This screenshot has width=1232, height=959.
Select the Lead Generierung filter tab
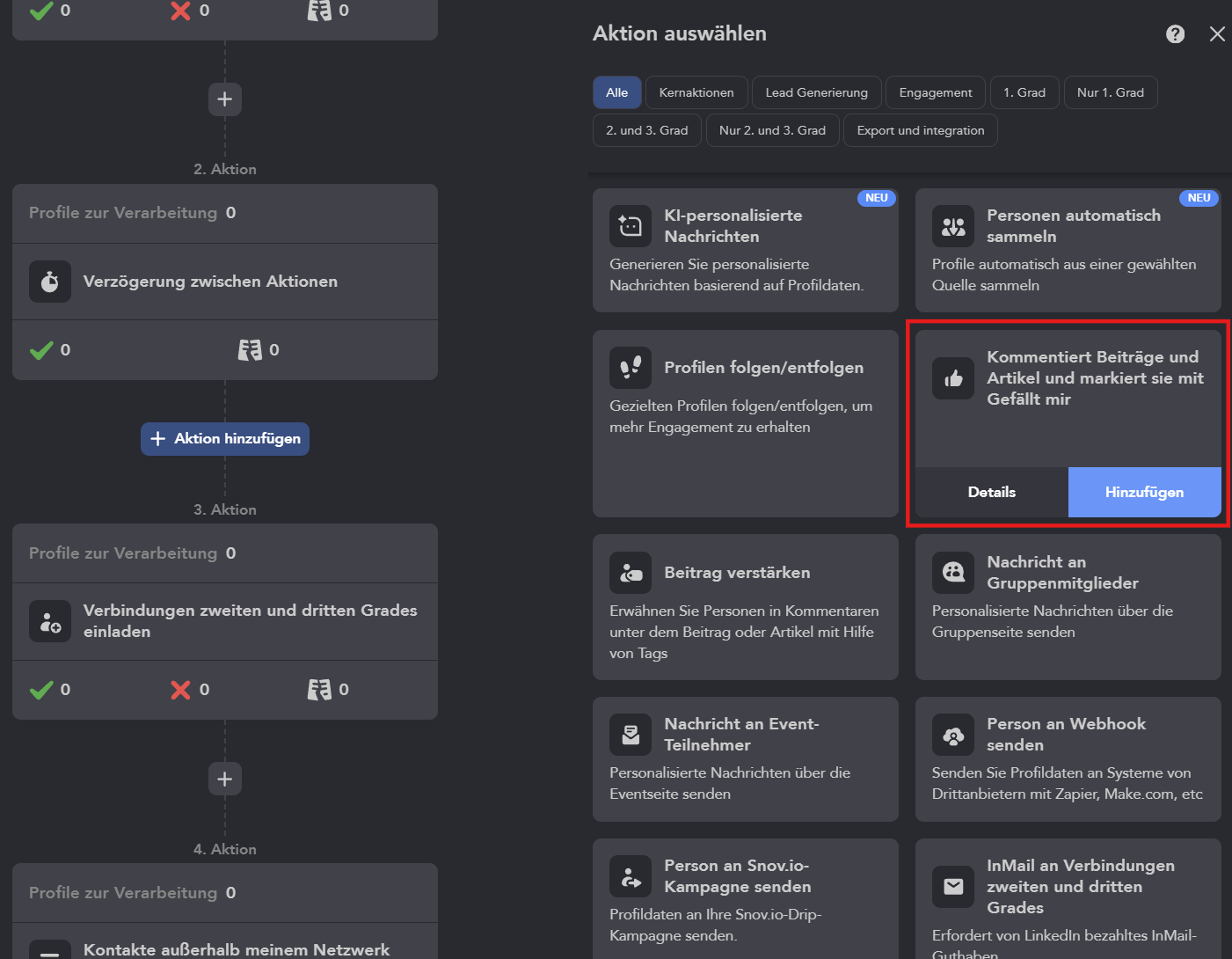(x=816, y=92)
